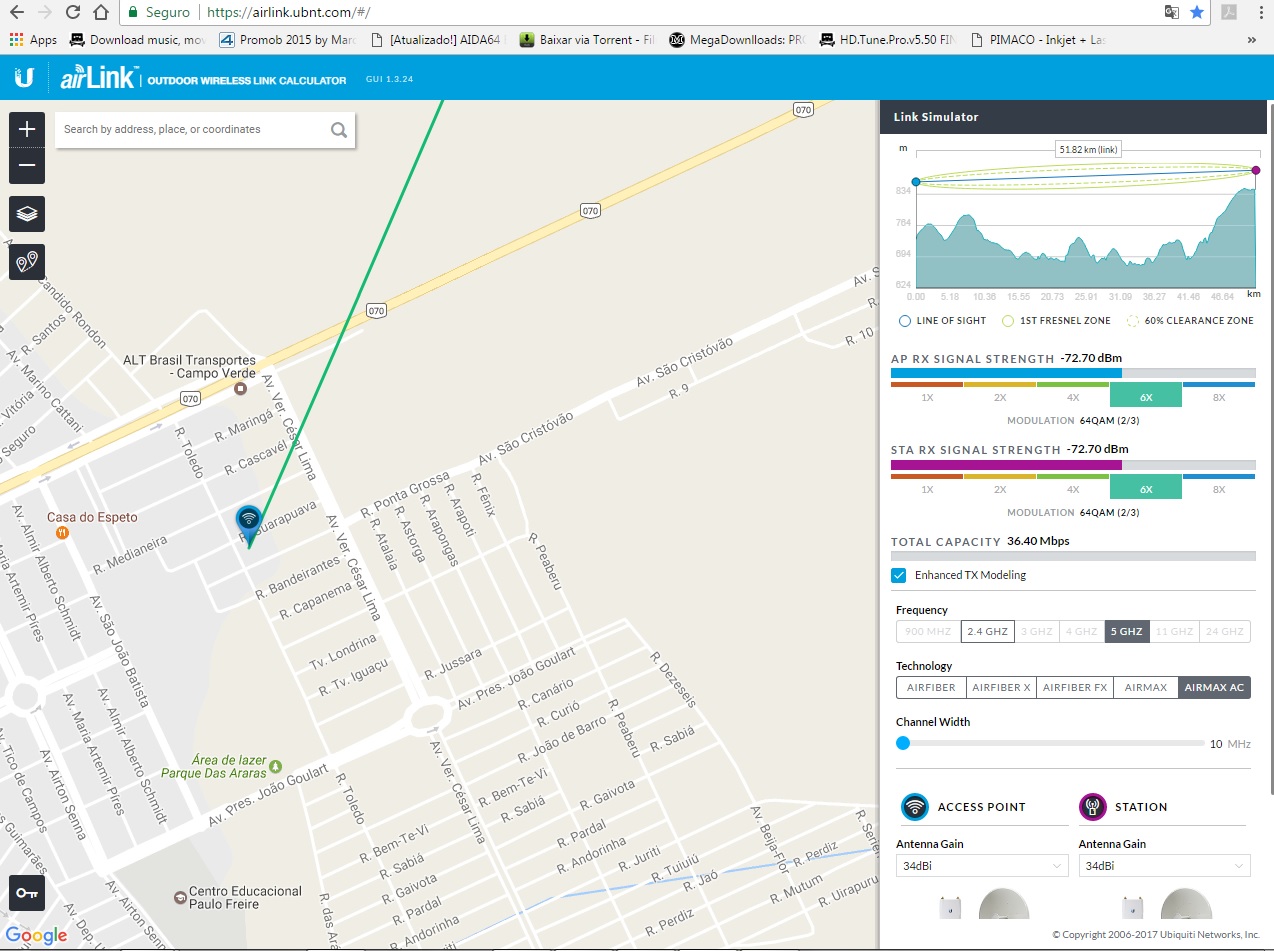Open MegaDownloads bookmark

[x=737, y=40]
